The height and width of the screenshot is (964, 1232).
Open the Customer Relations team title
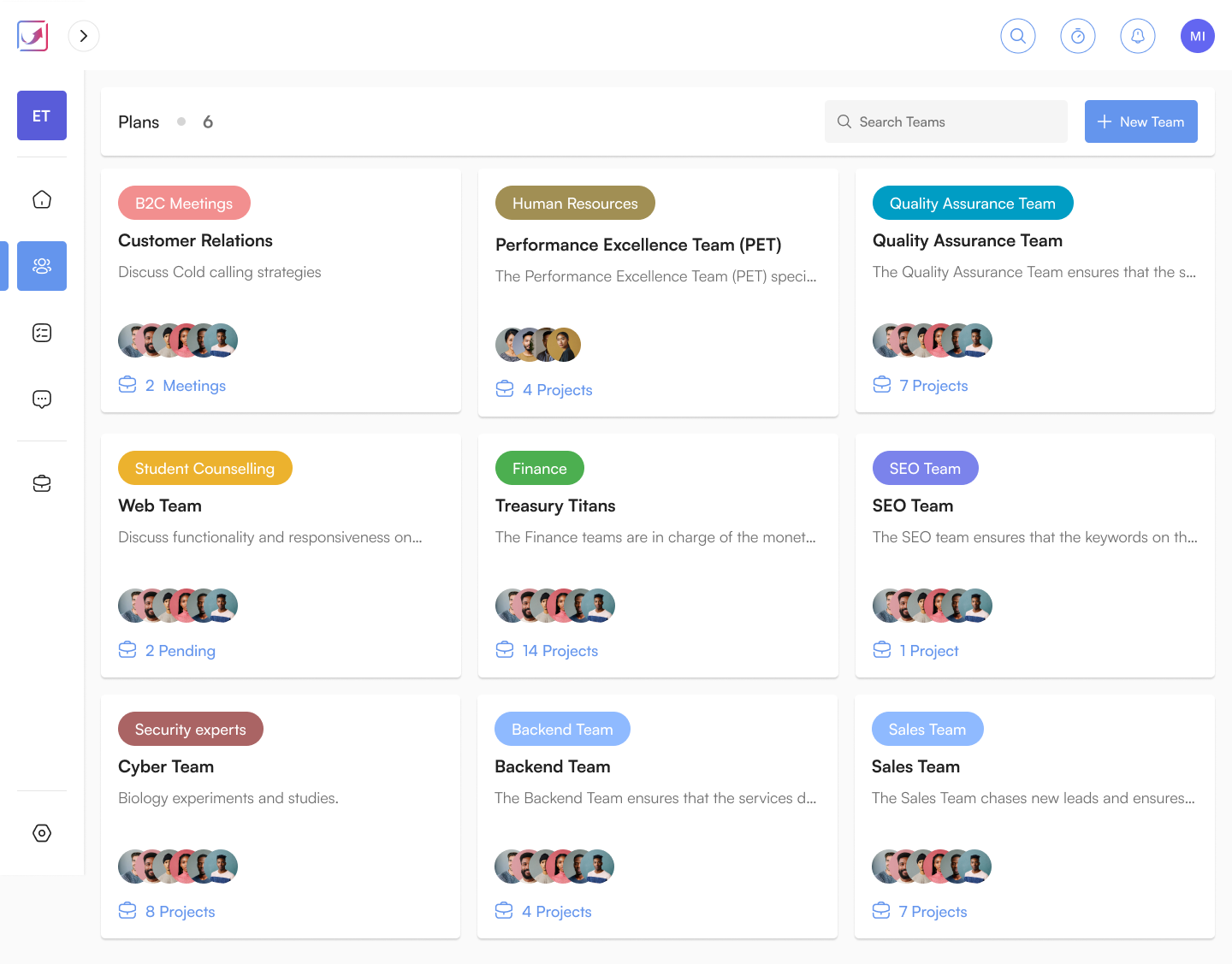click(195, 240)
